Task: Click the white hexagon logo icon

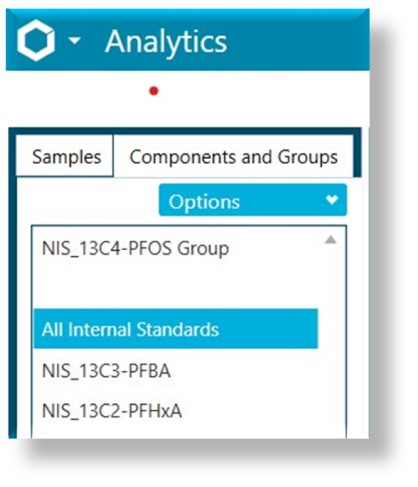Action: (36, 40)
